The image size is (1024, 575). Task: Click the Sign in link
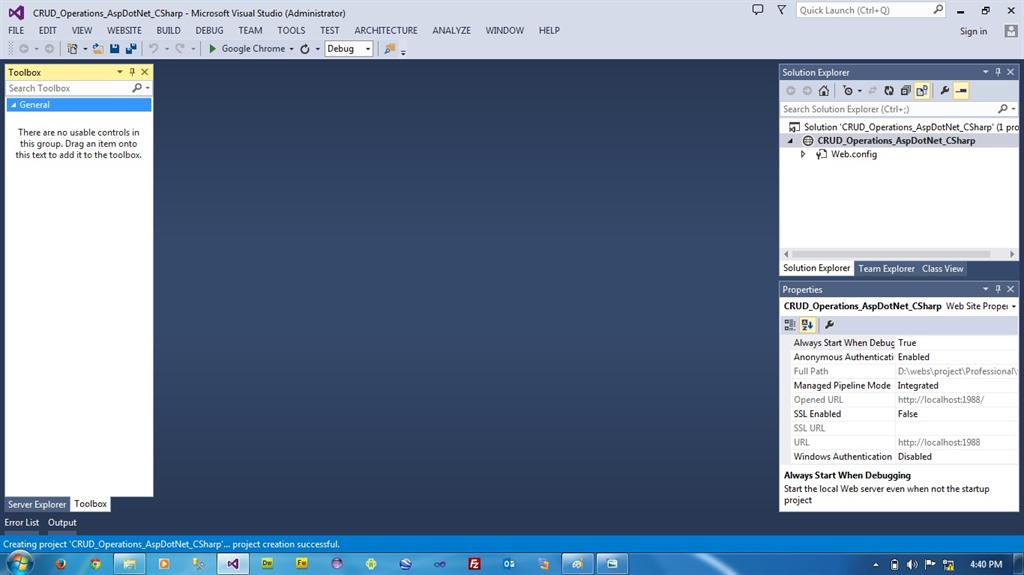click(x=973, y=31)
